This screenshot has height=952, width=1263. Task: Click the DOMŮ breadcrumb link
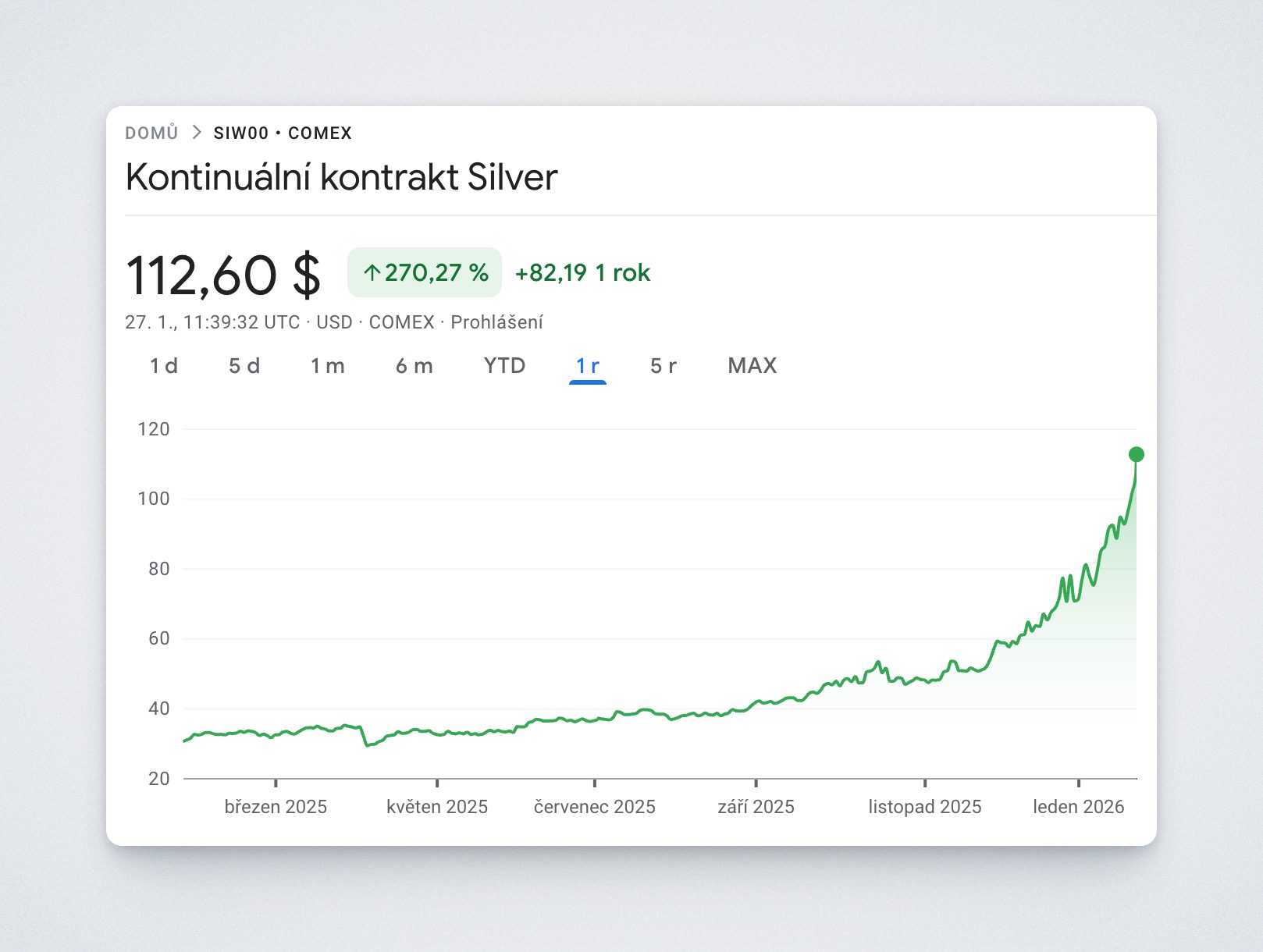(x=151, y=133)
